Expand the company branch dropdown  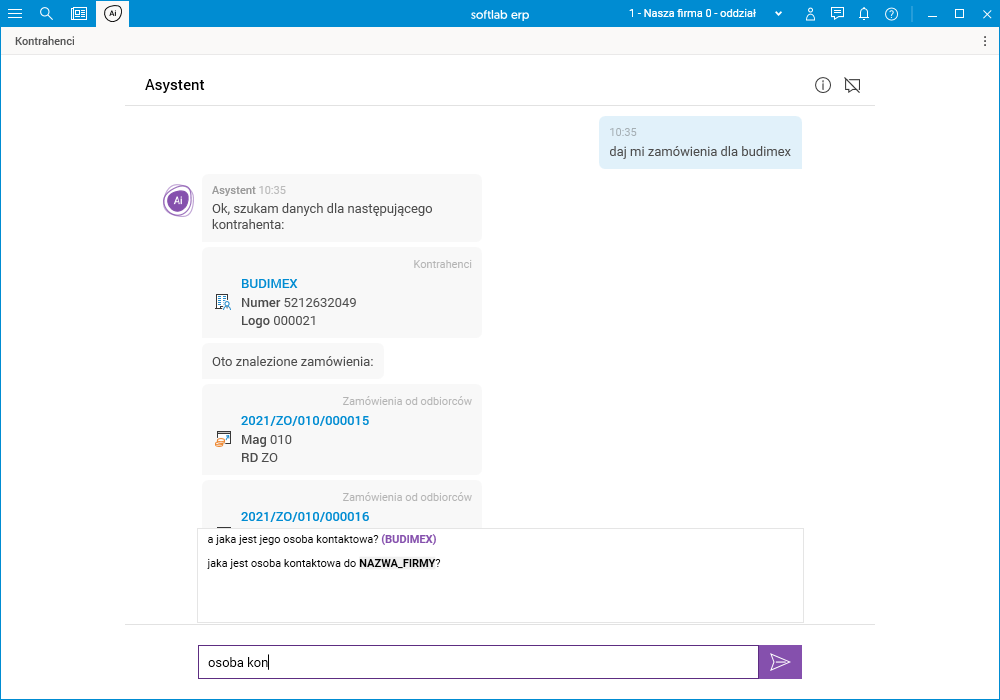(x=779, y=14)
